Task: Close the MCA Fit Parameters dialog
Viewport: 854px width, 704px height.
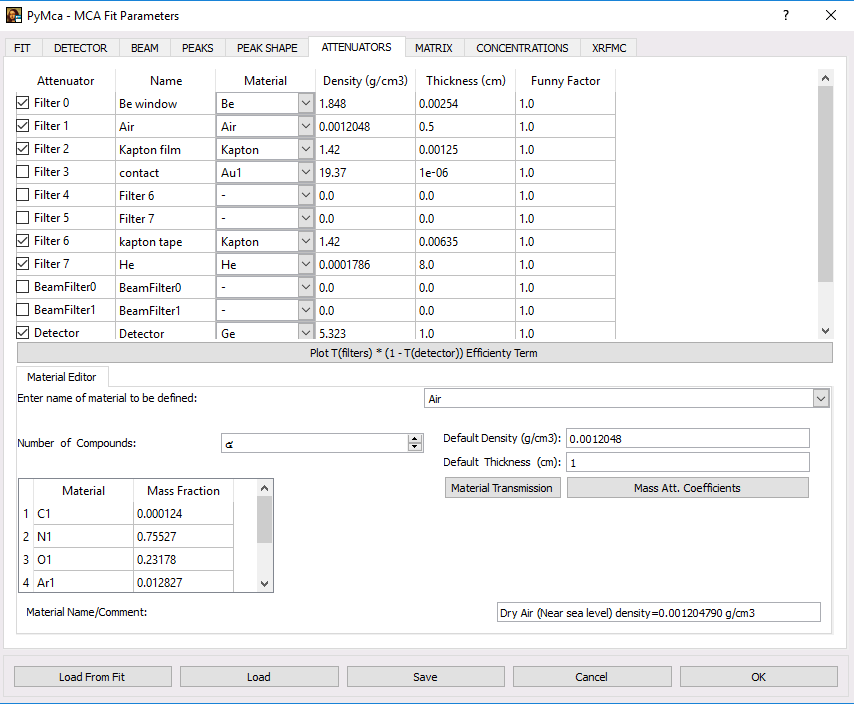Action: [831, 15]
